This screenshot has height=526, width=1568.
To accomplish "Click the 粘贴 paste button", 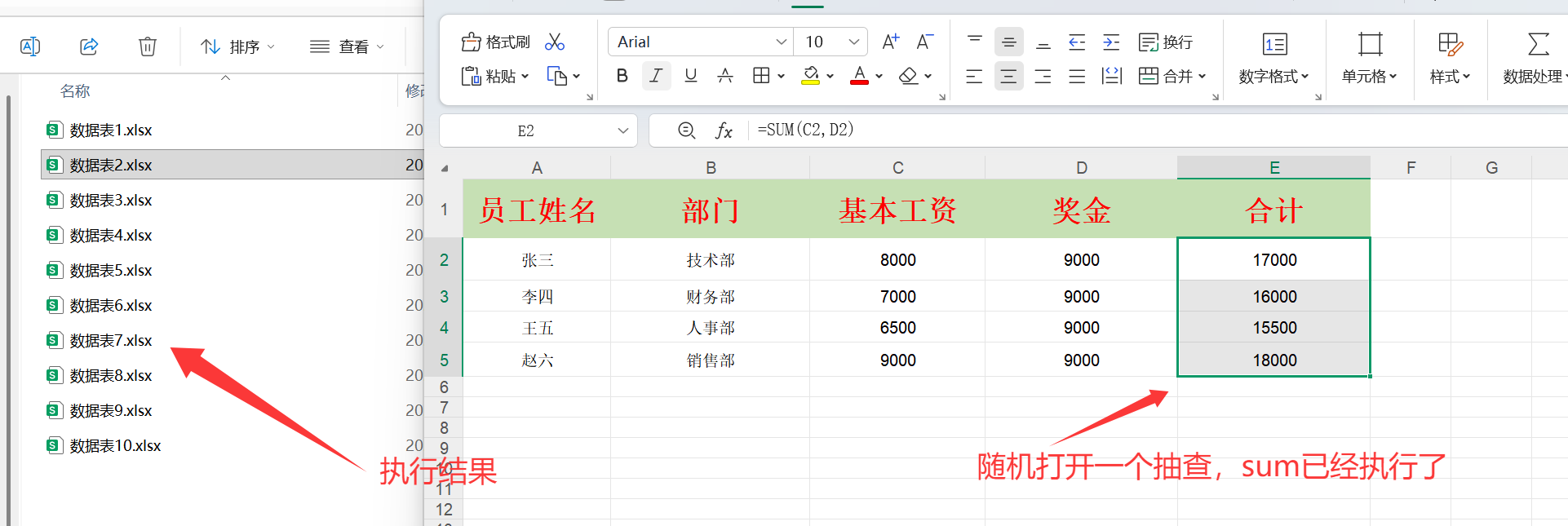I will point(489,76).
